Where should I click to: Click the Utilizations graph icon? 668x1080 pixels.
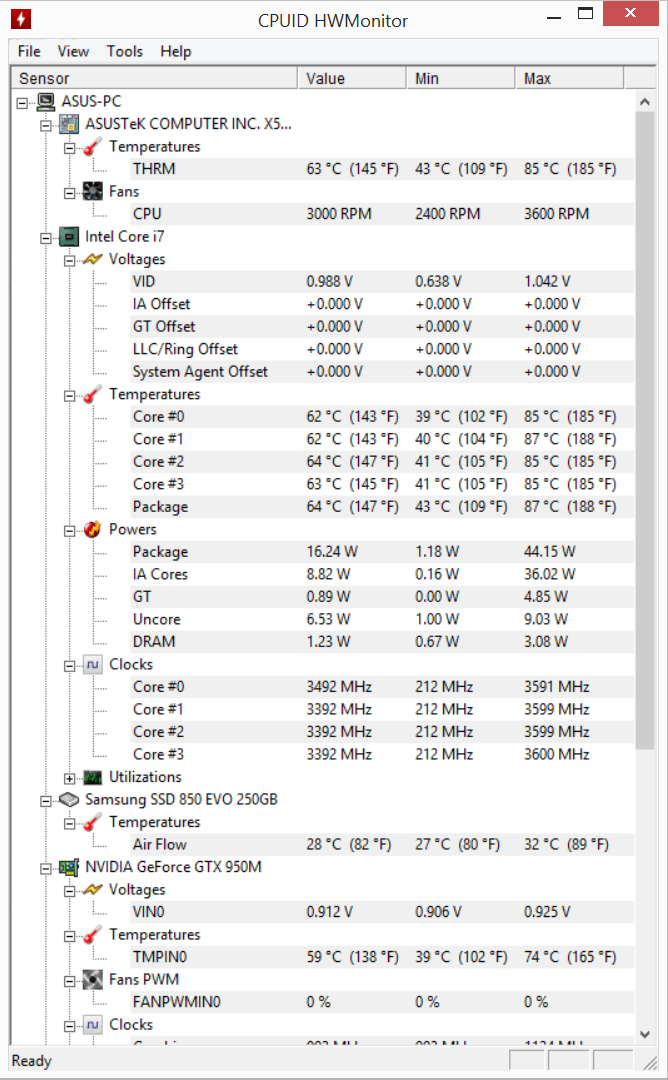pyautogui.click(x=93, y=778)
